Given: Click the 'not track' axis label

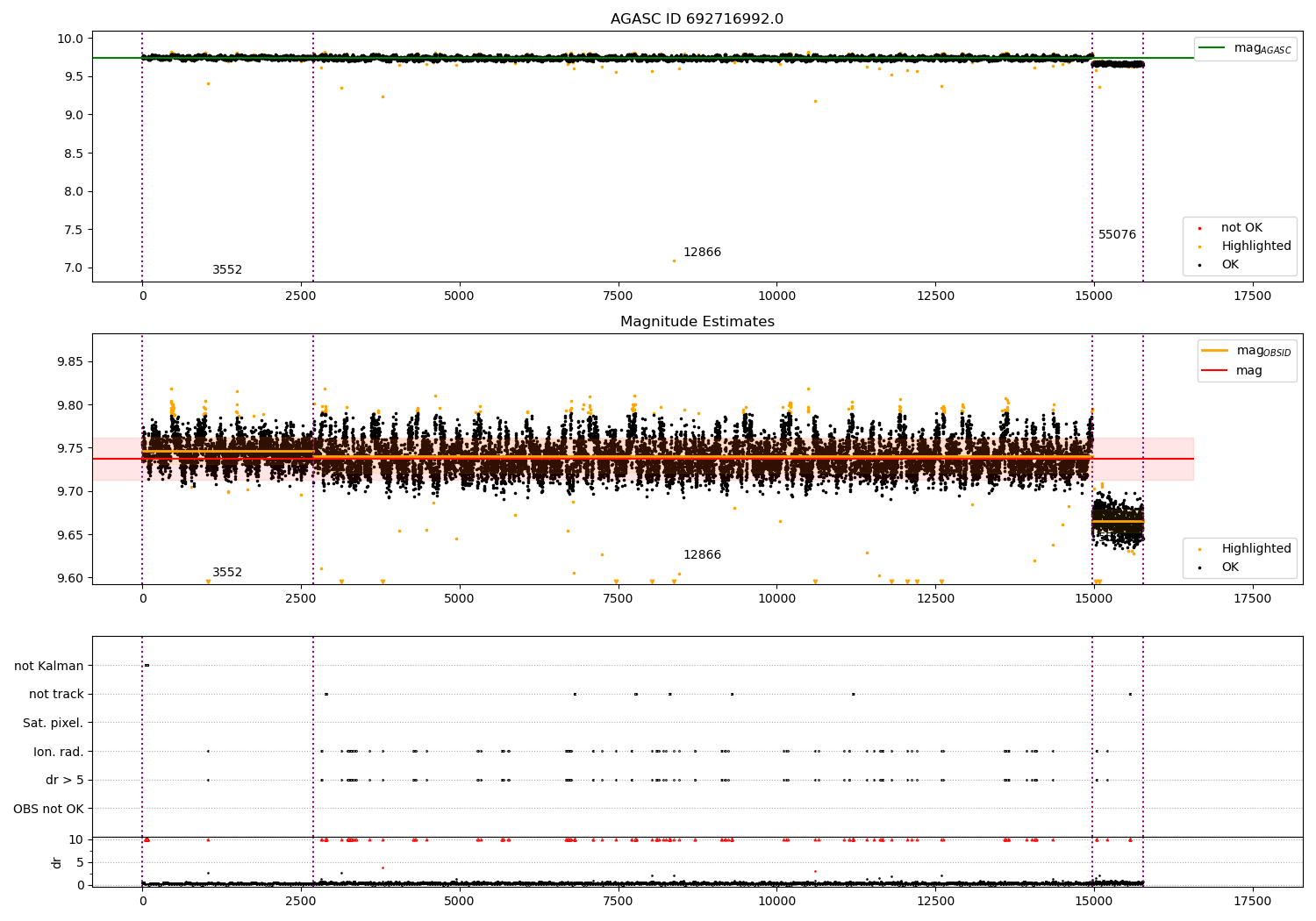Looking at the screenshot, I should pos(56,695).
